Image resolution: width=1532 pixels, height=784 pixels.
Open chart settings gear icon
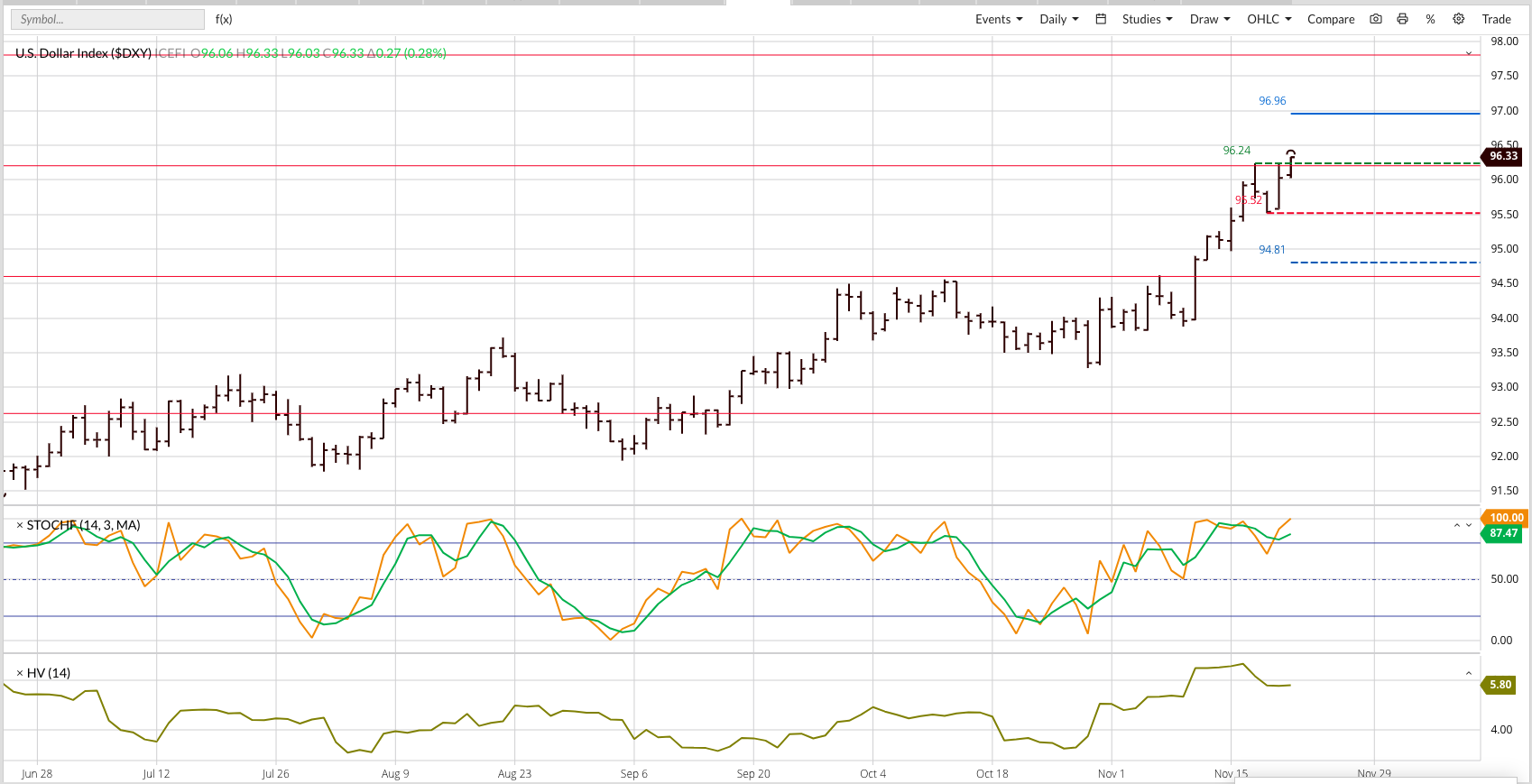point(1458,19)
